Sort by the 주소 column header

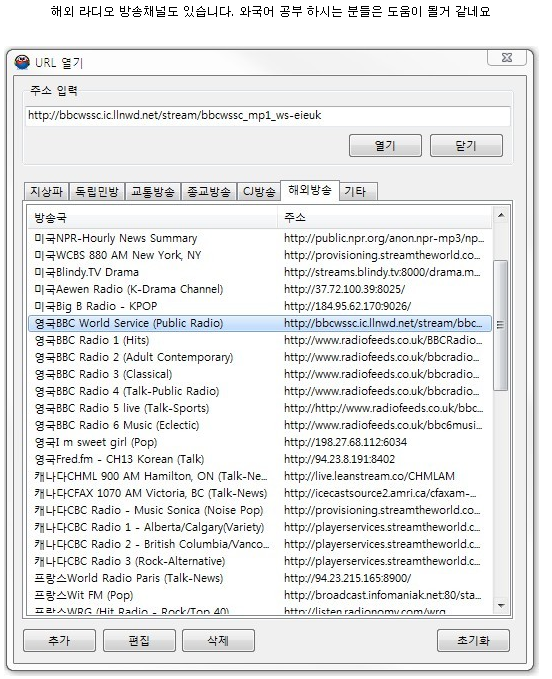384,217
